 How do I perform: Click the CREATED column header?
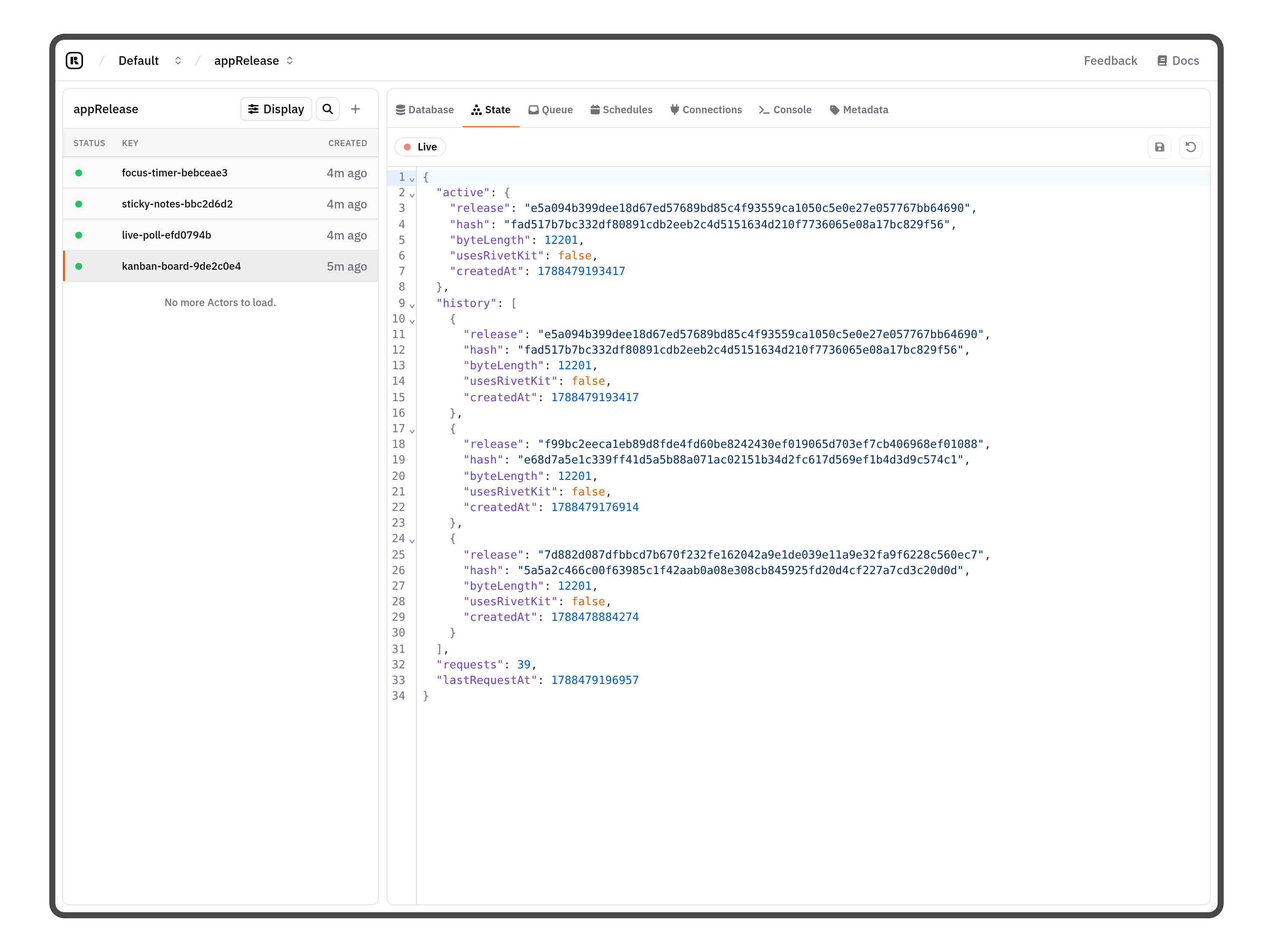[348, 143]
